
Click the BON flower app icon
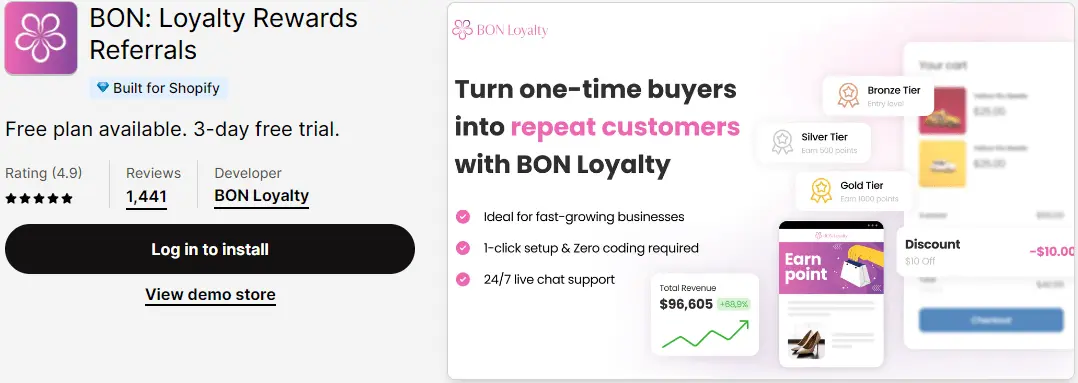(41, 39)
